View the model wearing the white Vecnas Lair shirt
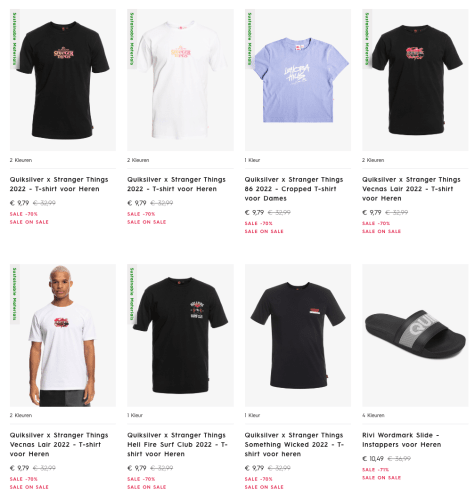Image resolution: width=475 pixels, height=500 pixels. (x=63, y=335)
